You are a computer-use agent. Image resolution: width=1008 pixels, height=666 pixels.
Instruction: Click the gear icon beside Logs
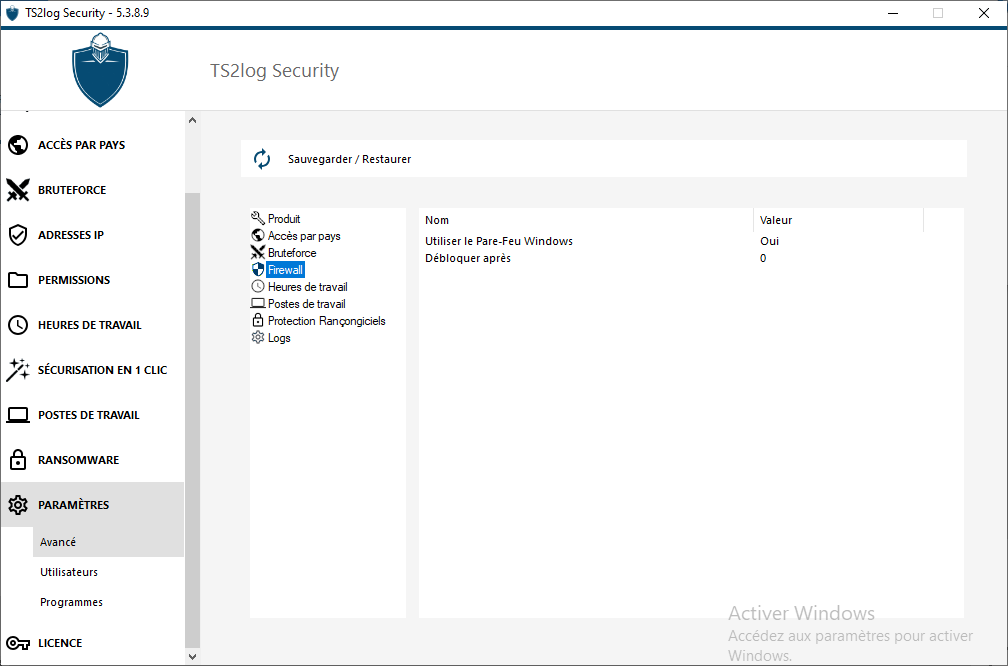(x=258, y=338)
